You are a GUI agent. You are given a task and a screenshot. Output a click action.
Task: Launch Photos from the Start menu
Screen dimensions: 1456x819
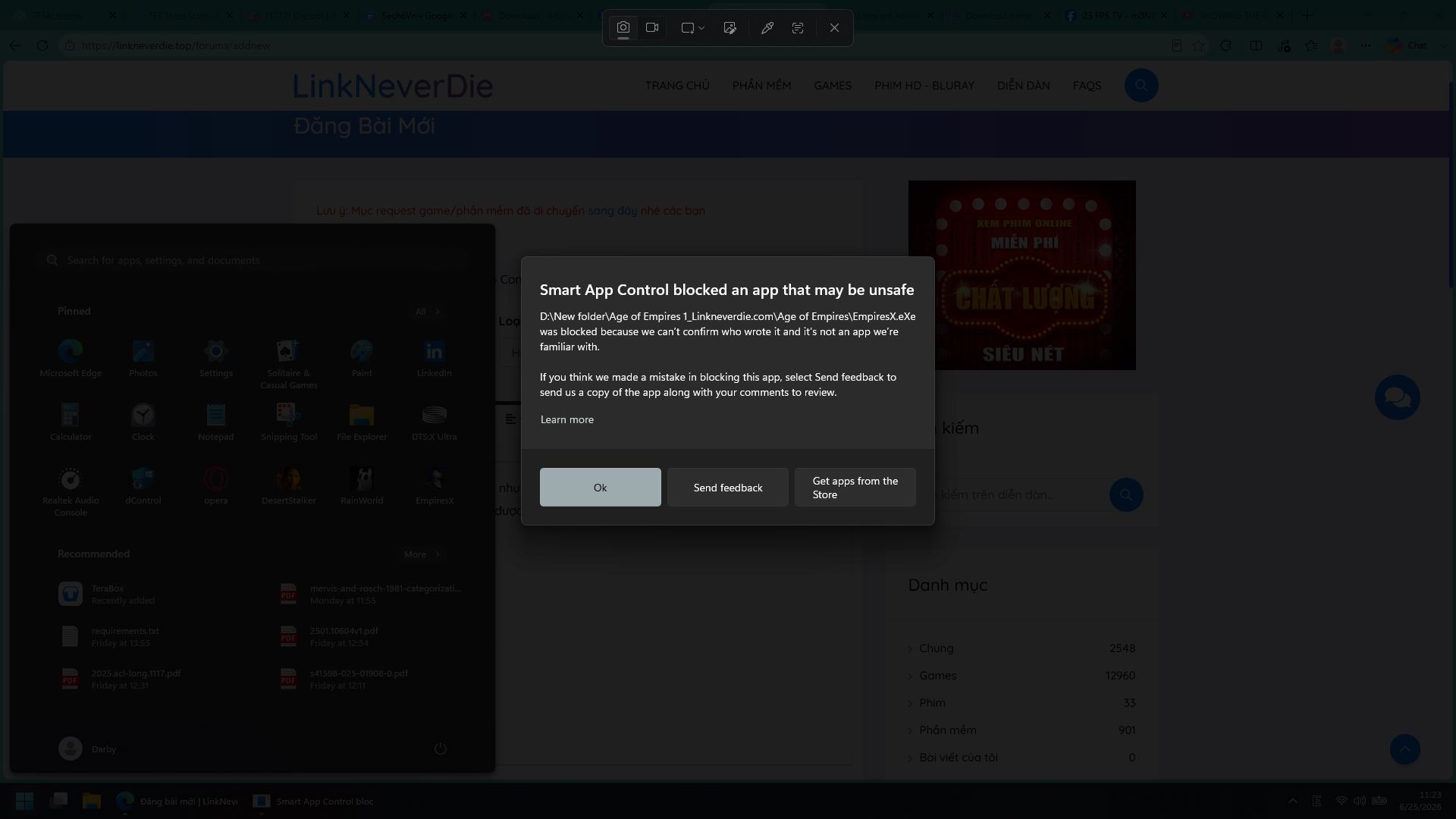coord(143,359)
